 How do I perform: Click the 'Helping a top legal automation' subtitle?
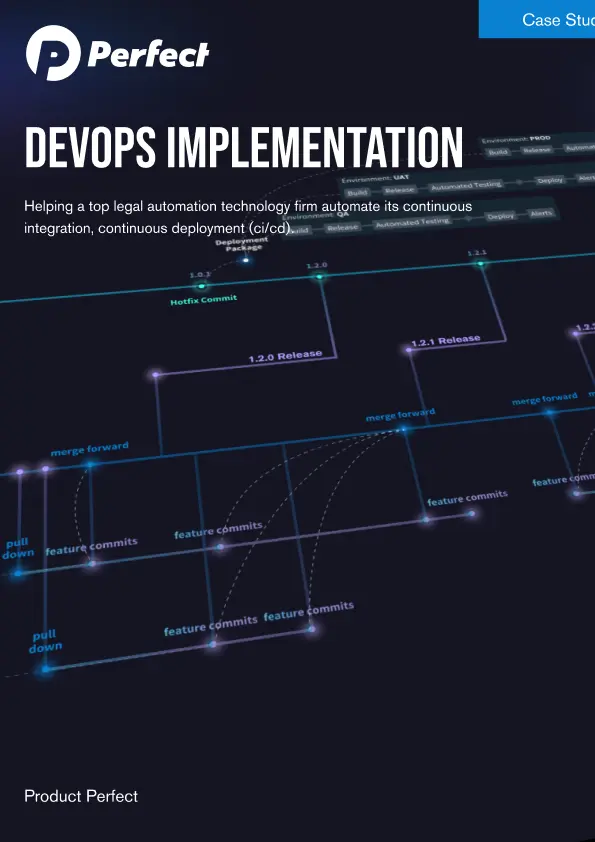(248, 217)
